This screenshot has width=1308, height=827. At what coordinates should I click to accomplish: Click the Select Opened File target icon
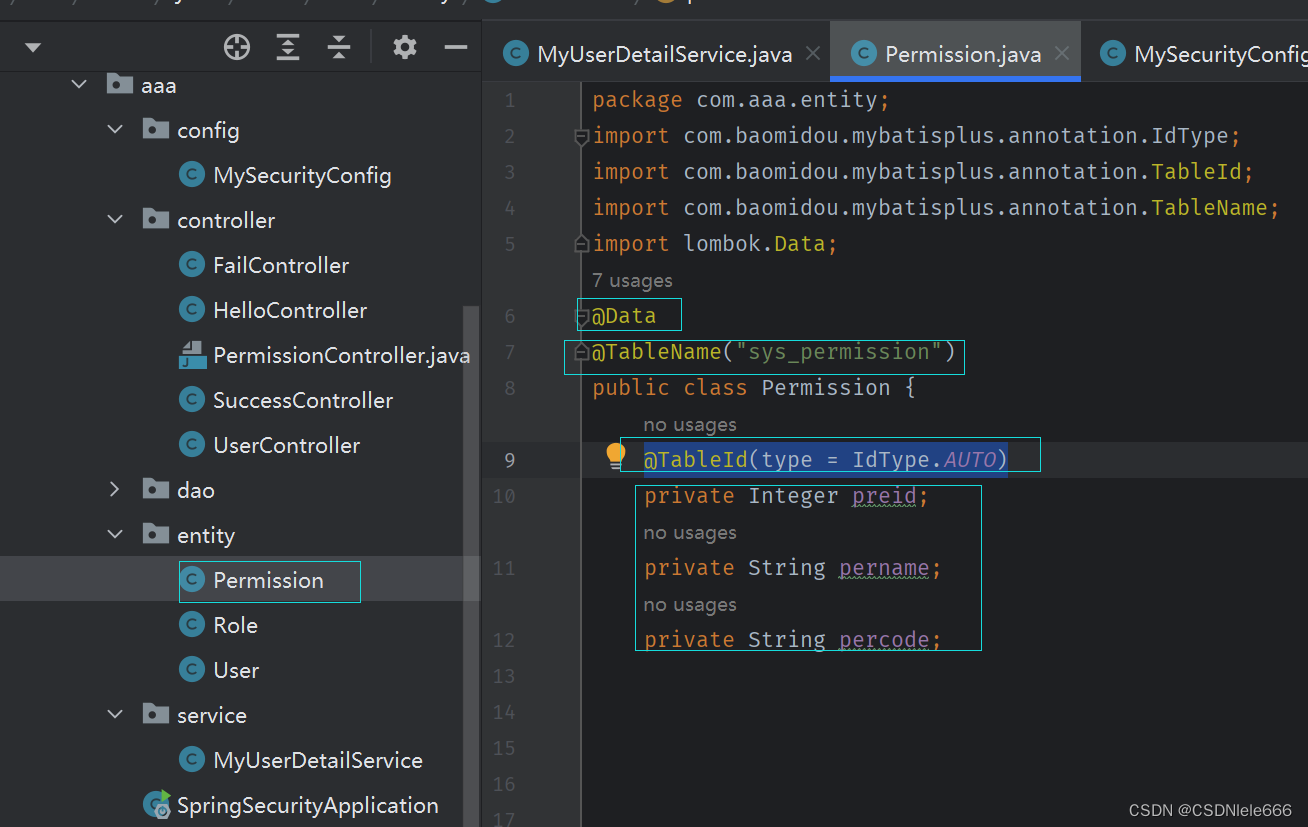click(x=236, y=46)
